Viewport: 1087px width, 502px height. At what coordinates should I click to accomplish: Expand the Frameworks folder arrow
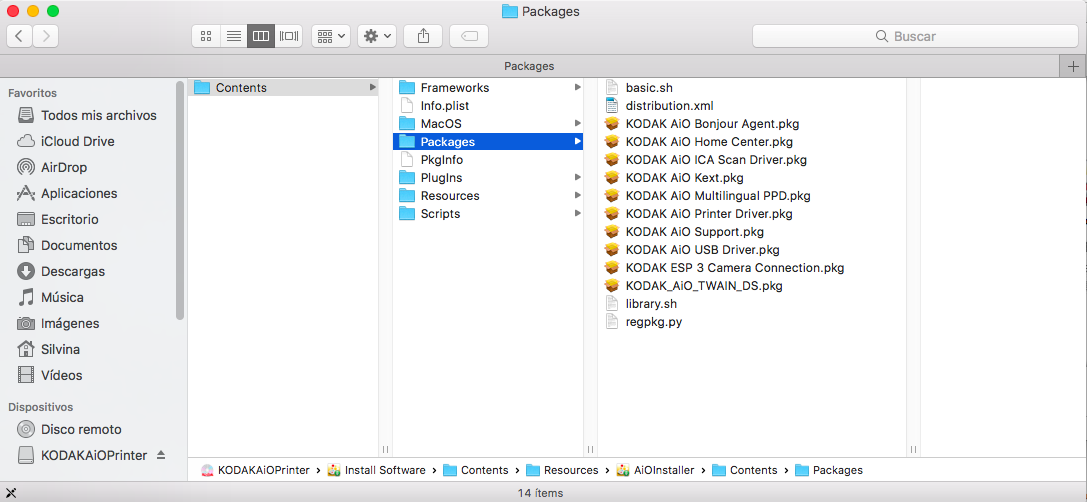(x=577, y=87)
